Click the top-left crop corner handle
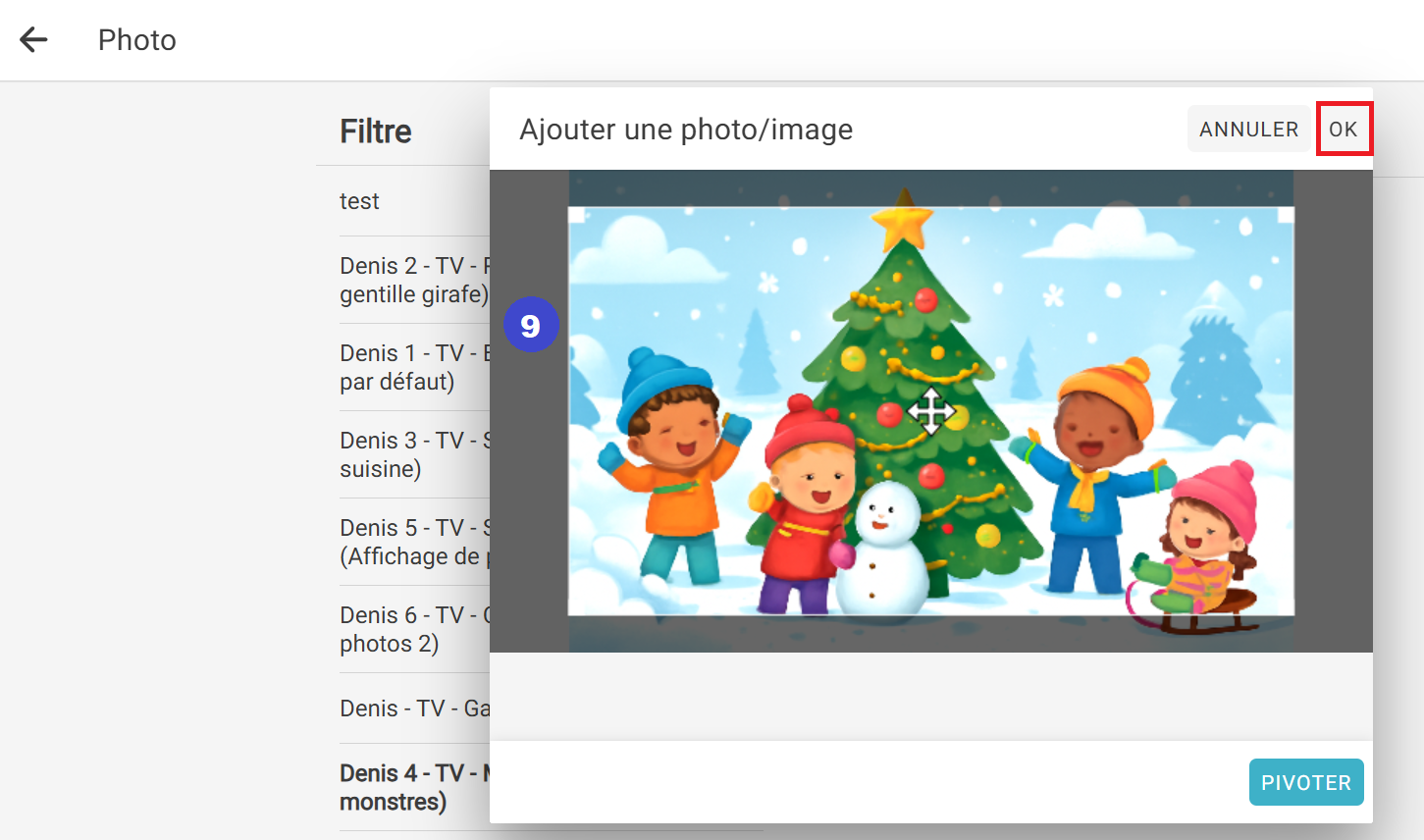Image resolution: width=1424 pixels, height=840 pixels. [577, 215]
